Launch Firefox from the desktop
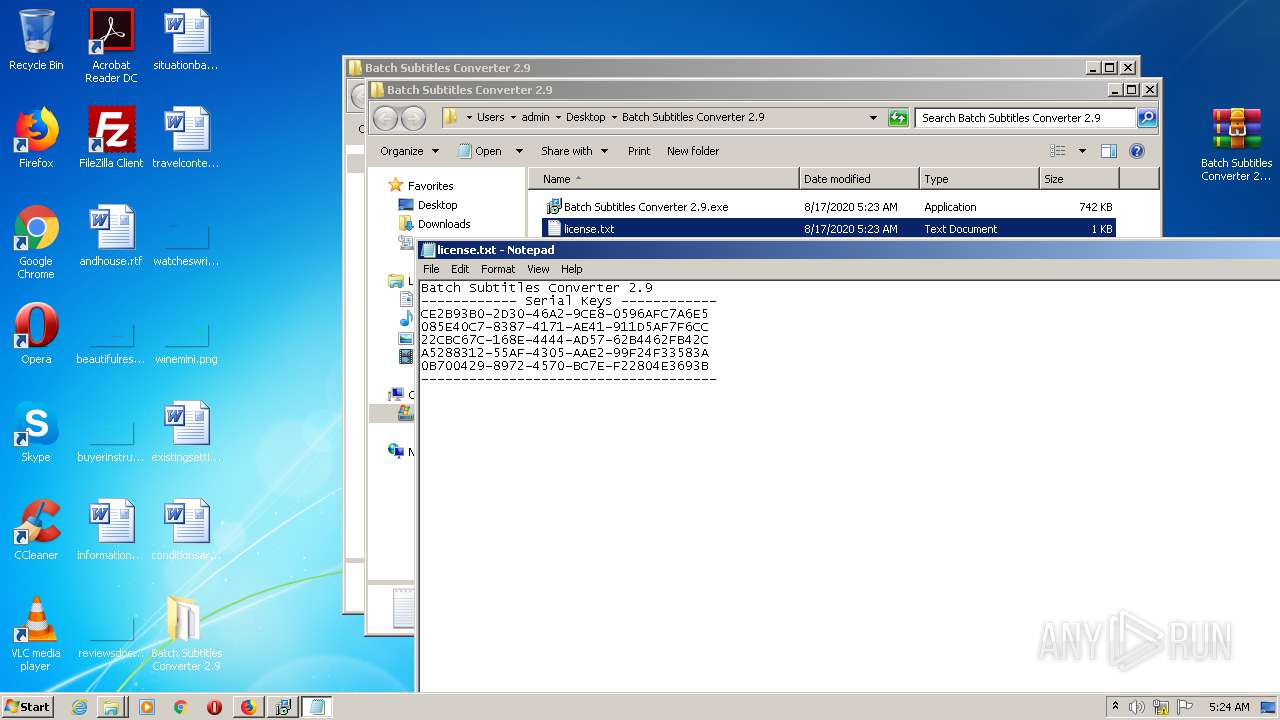 point(36,138)
